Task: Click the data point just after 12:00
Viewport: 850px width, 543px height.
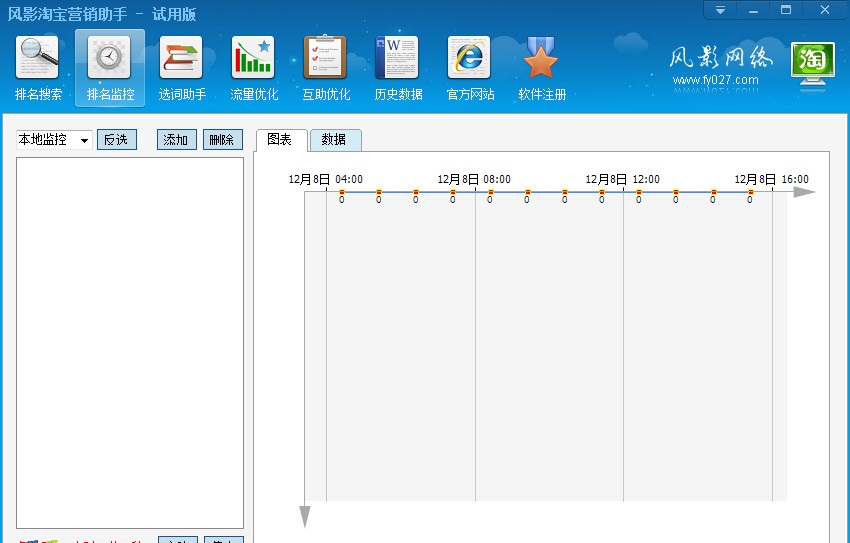Action: pyautogui.click(x=639, y=192)
